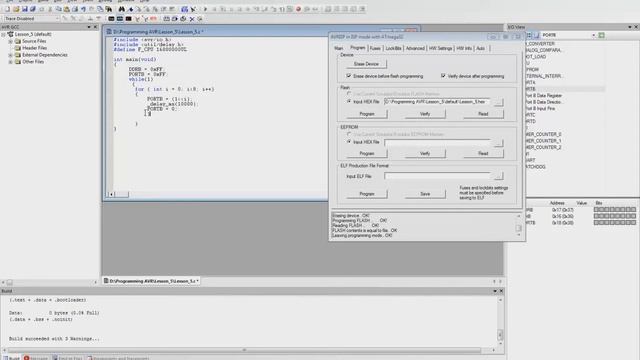Copy selection with the toolbar Copy icon
The image size is (640, 360).
tap(58, 9)
